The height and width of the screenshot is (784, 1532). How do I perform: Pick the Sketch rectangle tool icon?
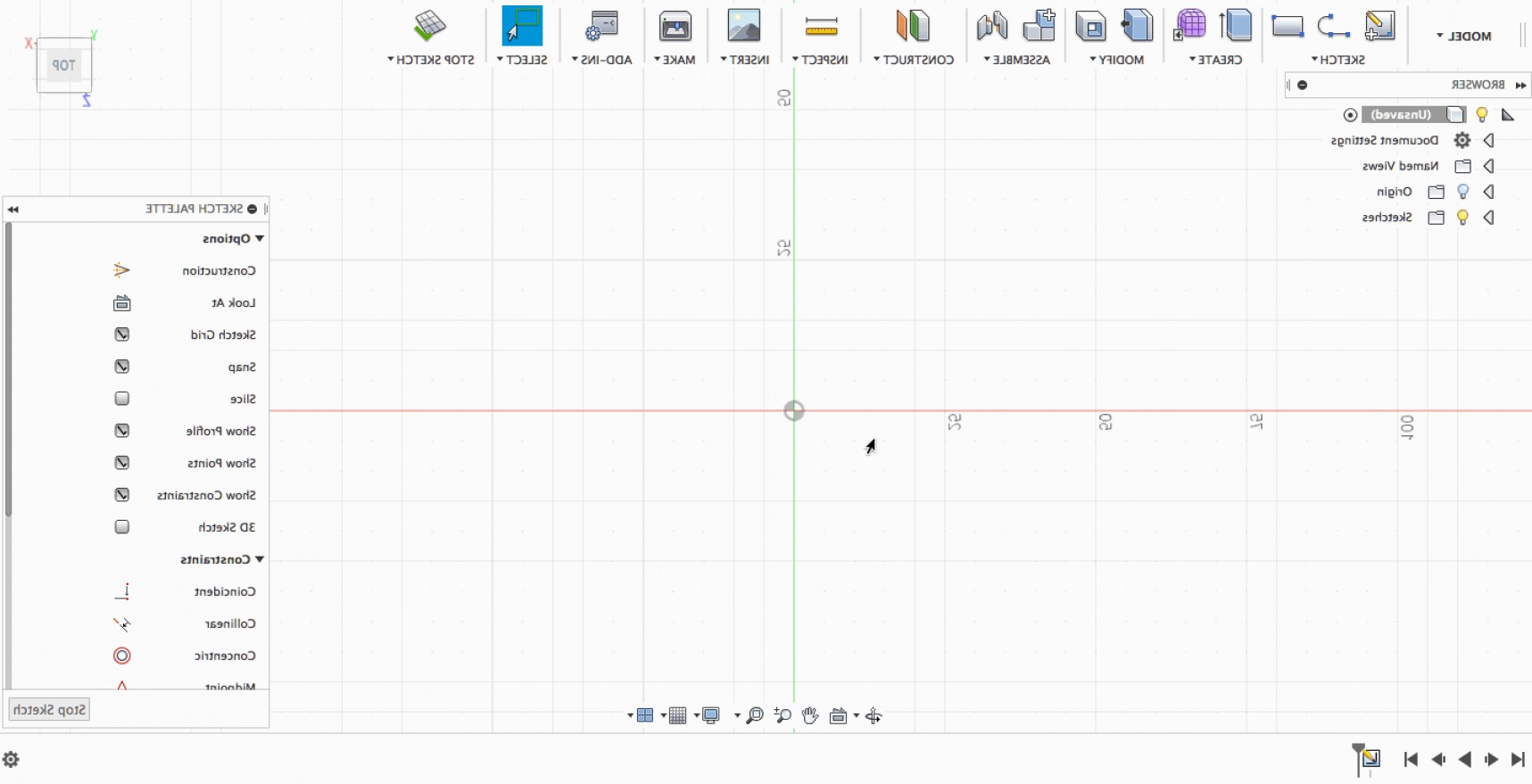1288,27
